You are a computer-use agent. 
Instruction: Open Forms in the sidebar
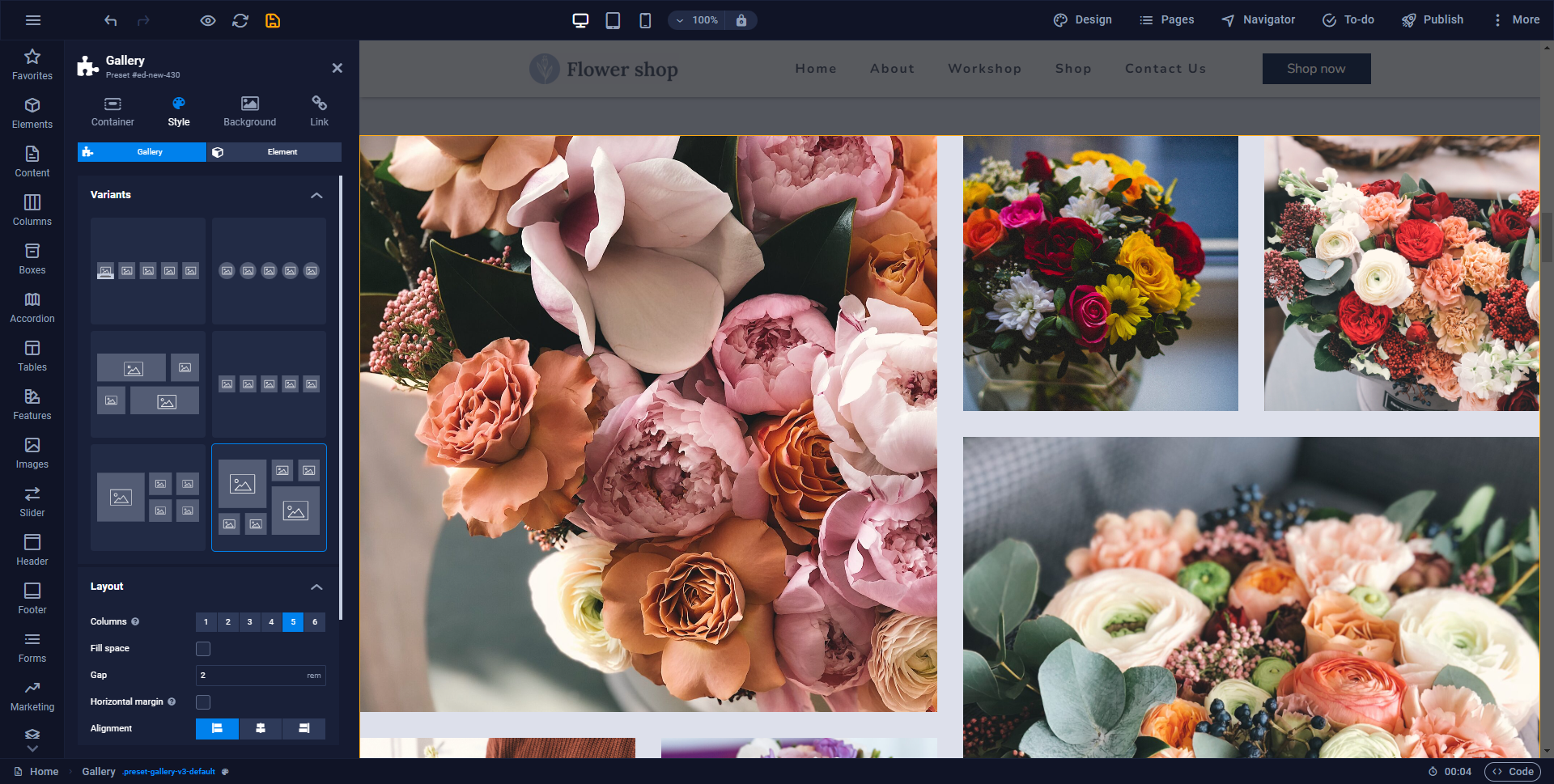(x=32, y=647)
